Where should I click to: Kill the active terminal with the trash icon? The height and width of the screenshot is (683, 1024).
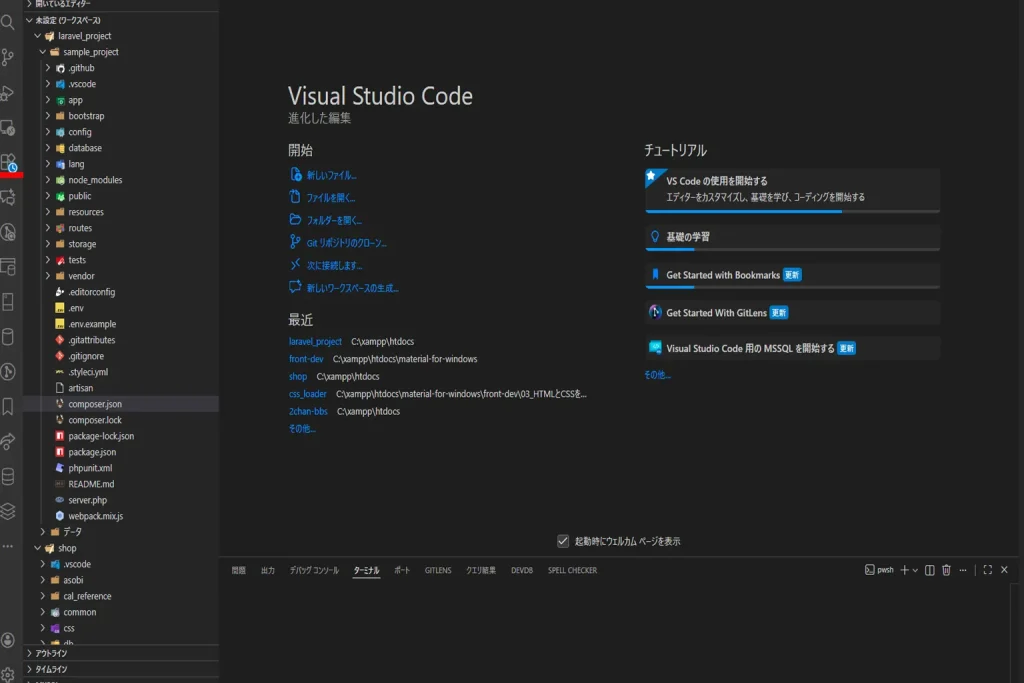click(946, 570)
